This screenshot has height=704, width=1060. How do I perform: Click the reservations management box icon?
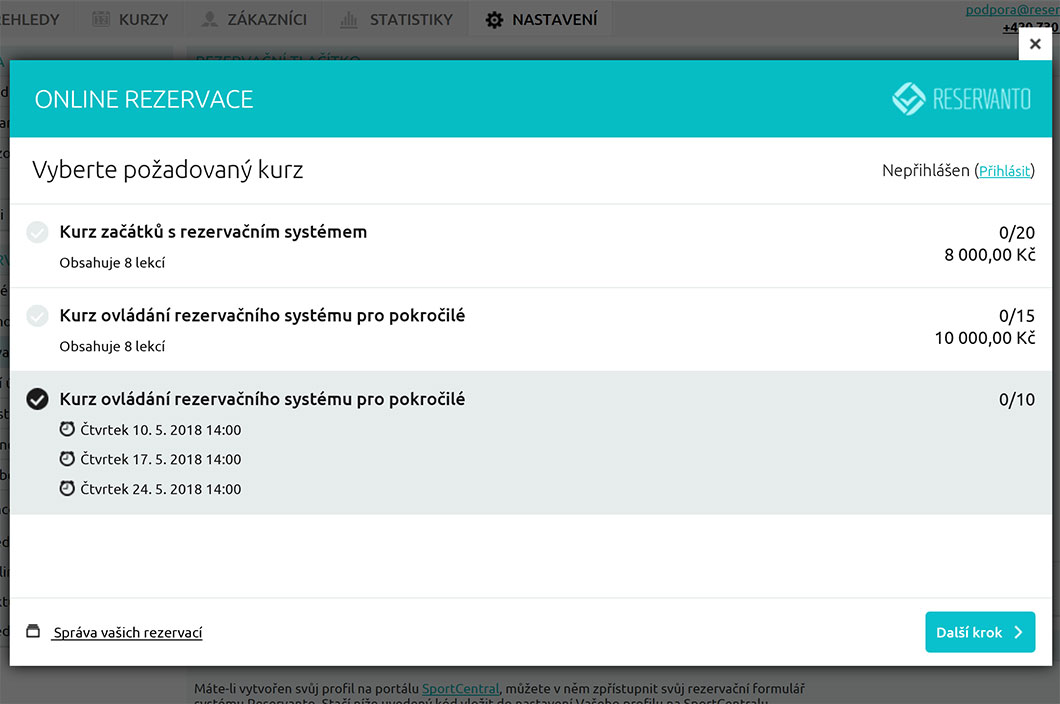33,632
